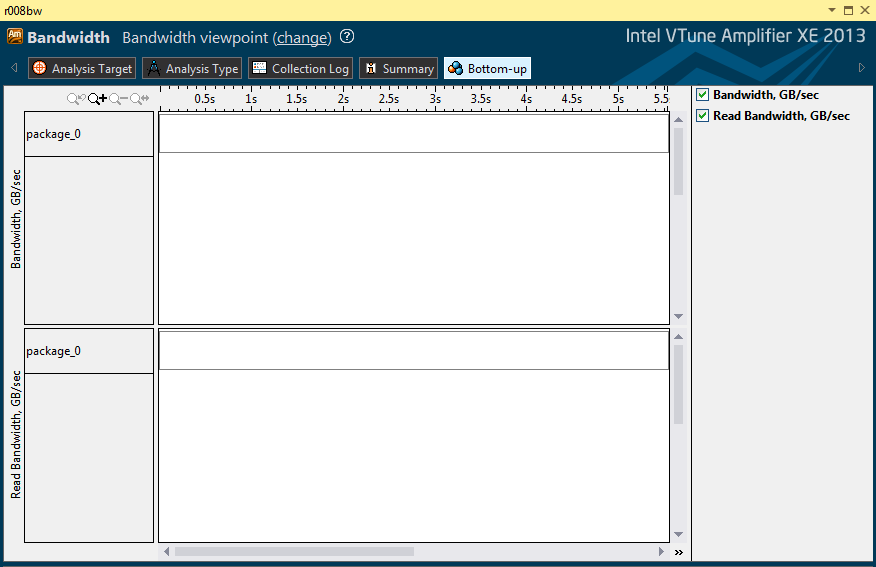Viewport: 876px width, 567px height.
Task: Maximize the r008bw window
Action: tap(849, 10)
